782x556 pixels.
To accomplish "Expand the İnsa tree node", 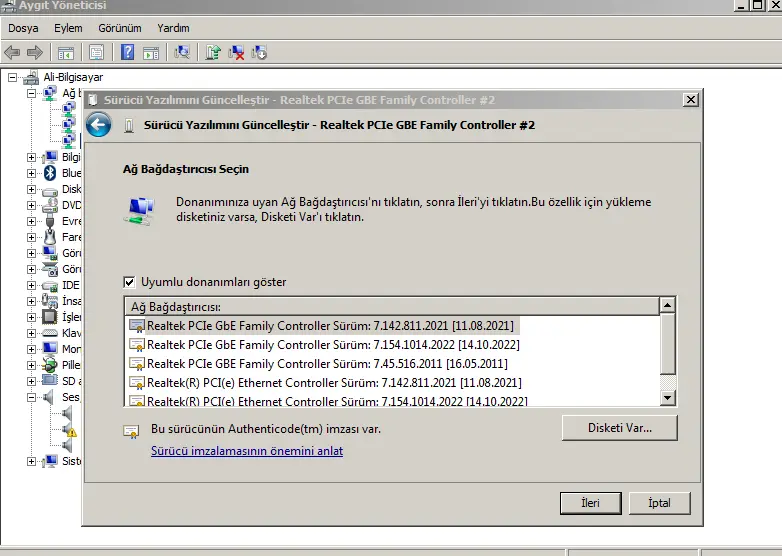I will [31, 301].
